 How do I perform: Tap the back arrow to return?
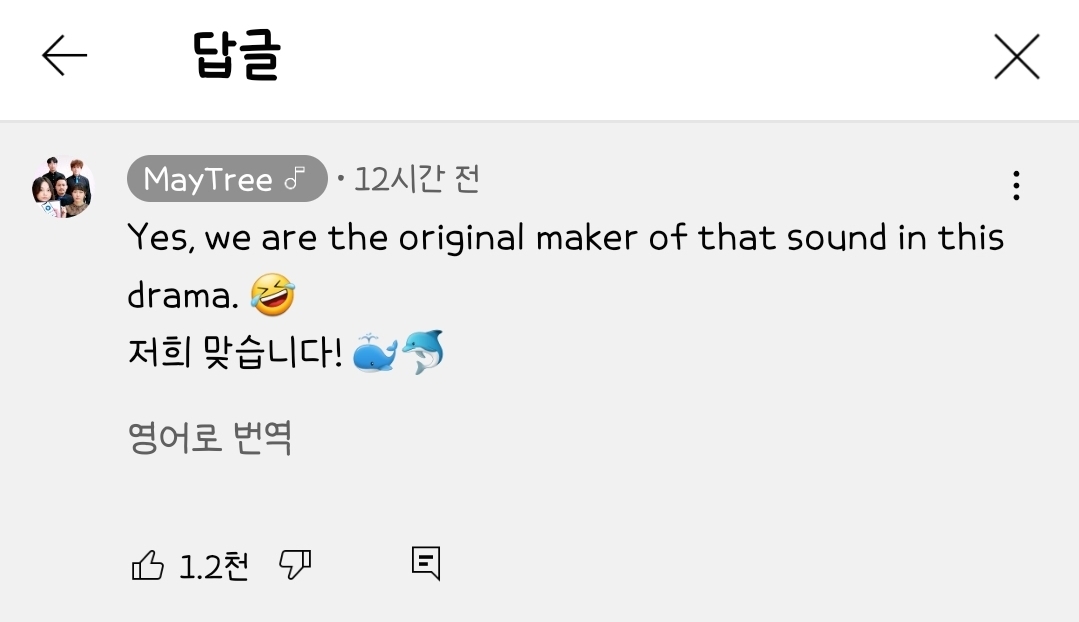[62, 56]
